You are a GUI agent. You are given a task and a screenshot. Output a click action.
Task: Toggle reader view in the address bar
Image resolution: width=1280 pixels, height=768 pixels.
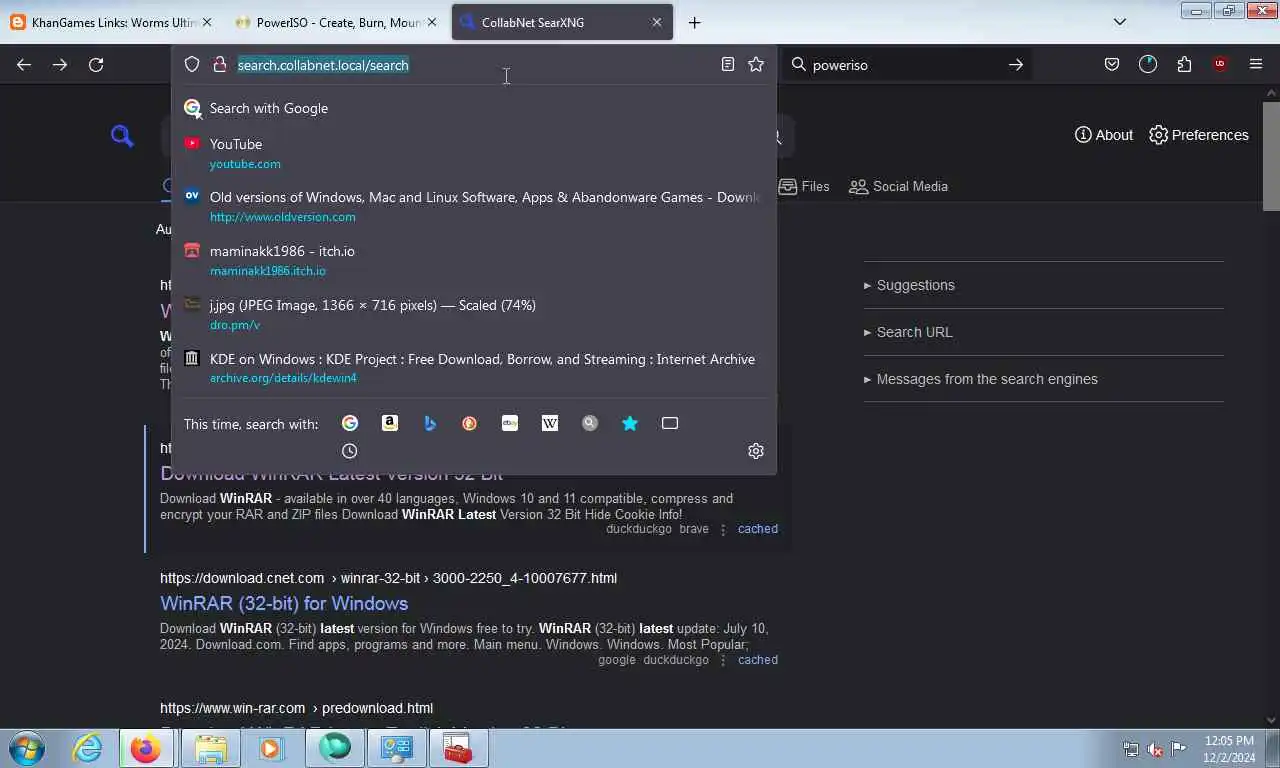[x=728, y=65]
